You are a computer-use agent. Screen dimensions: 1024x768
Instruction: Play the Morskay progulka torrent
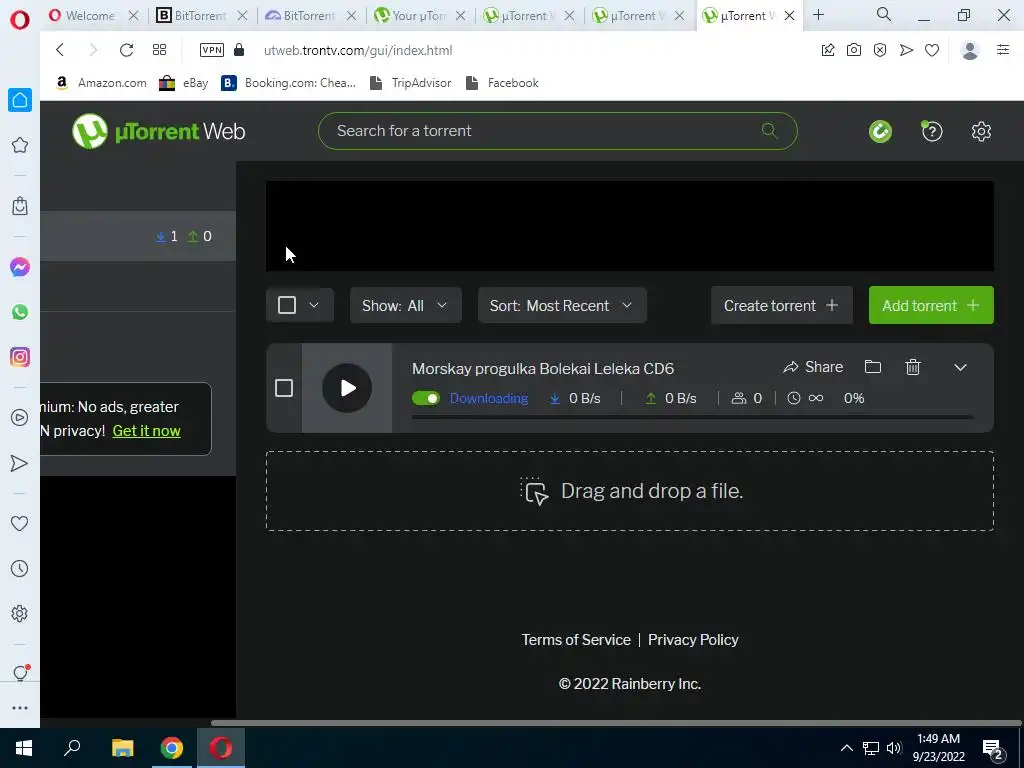(x=347, y=388)
